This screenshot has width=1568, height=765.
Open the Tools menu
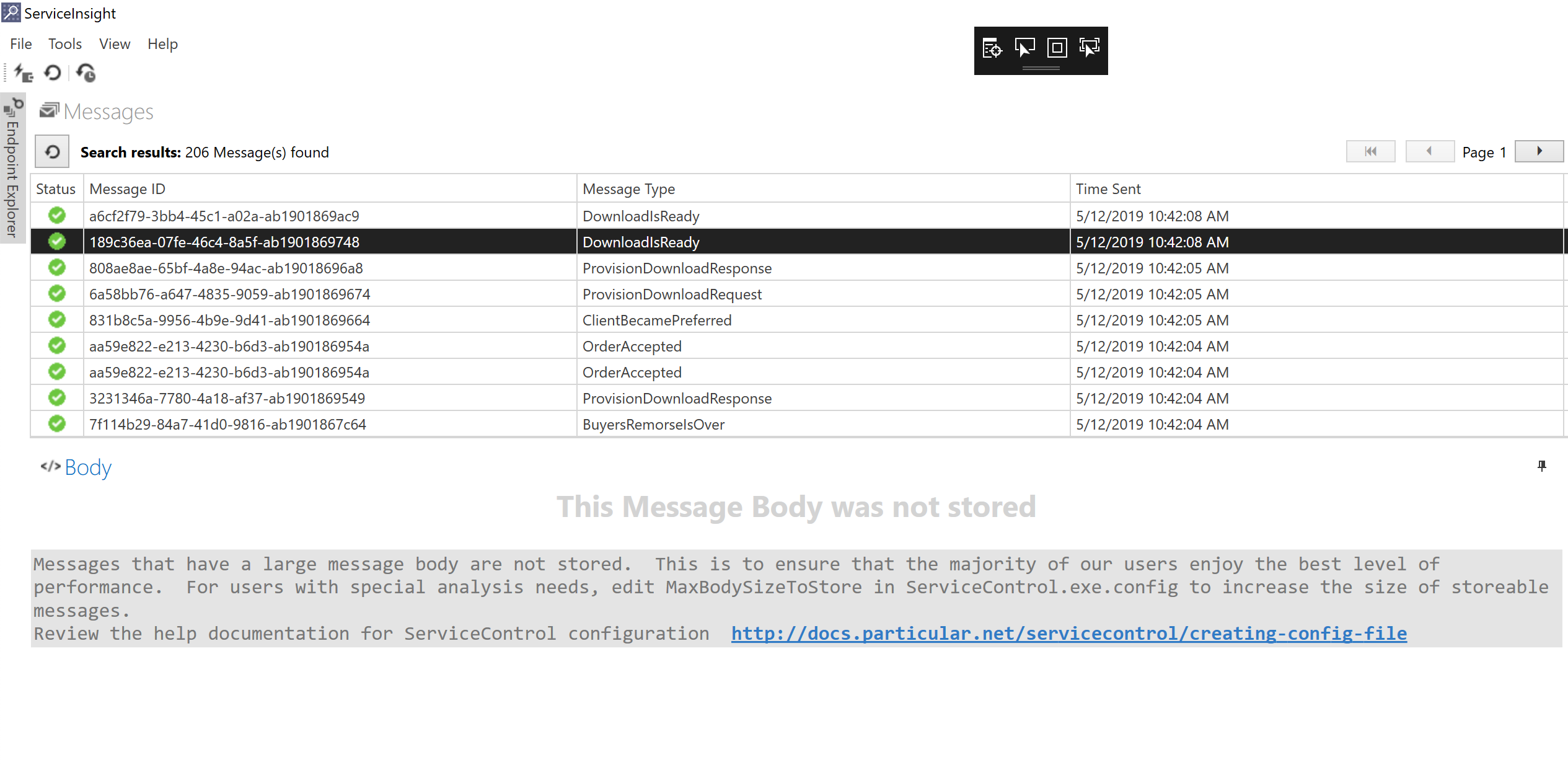click(x=64, y=43)
